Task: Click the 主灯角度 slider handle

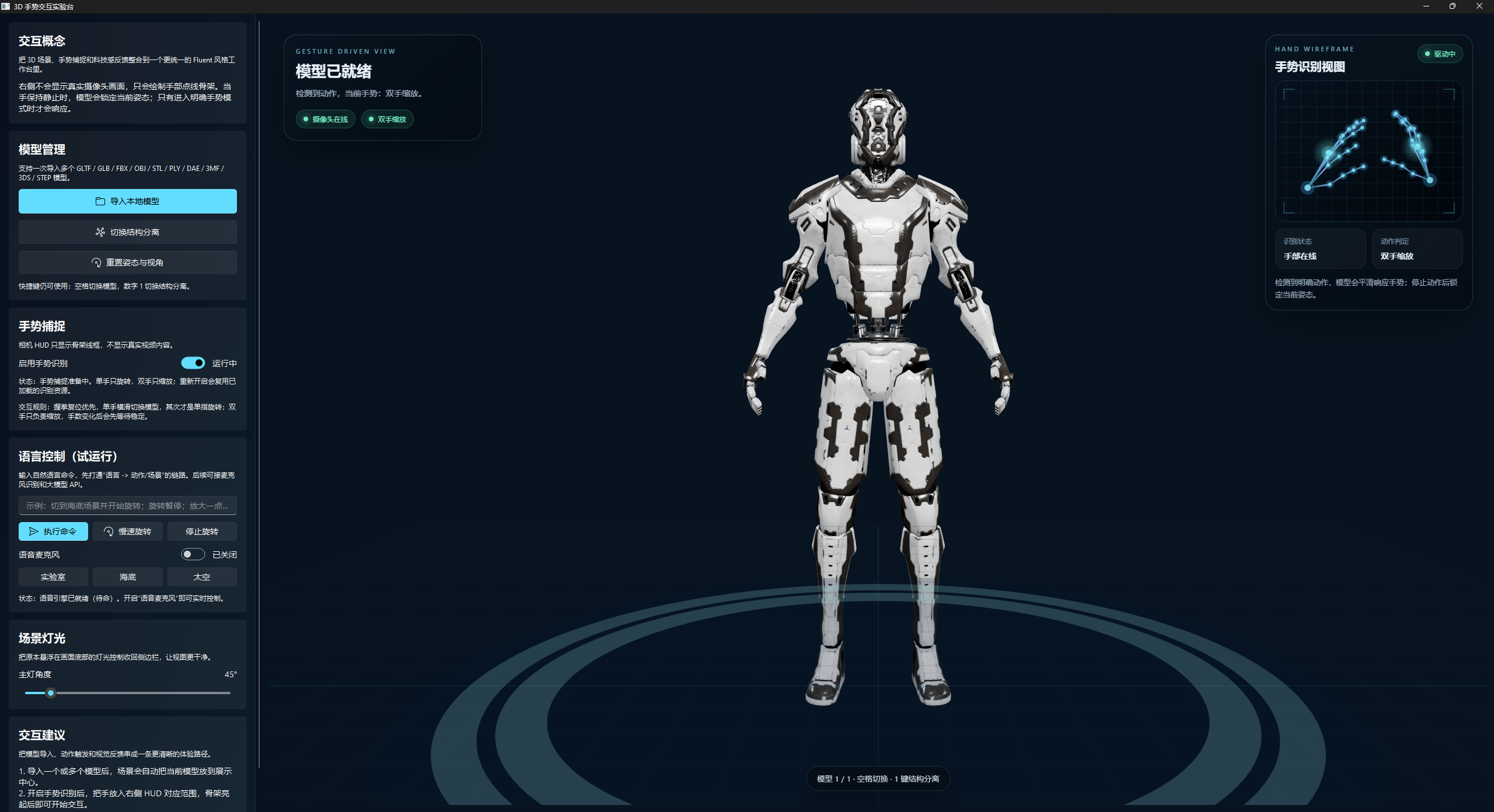Action: pos(51,693)
